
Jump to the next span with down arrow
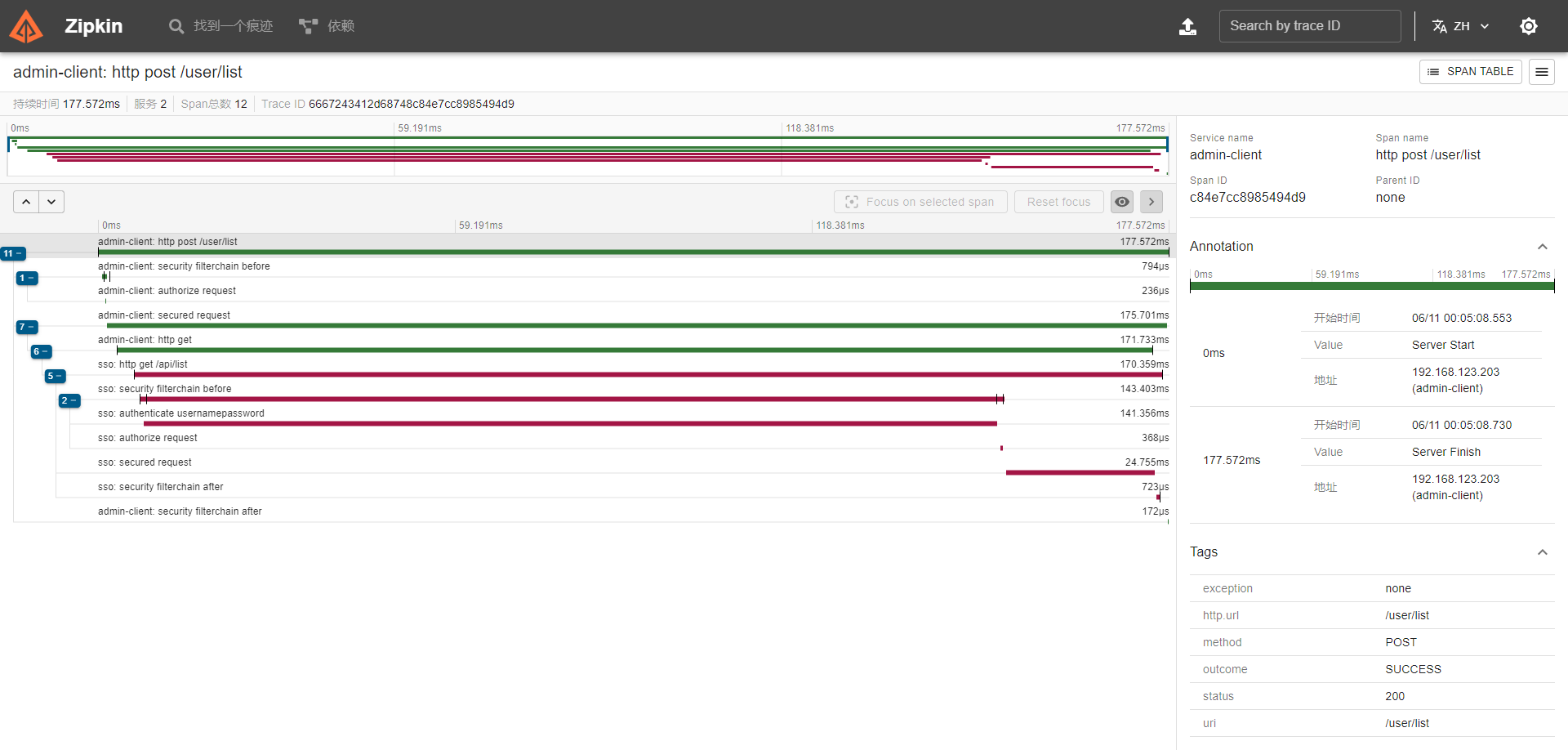(x=51, y=202)
